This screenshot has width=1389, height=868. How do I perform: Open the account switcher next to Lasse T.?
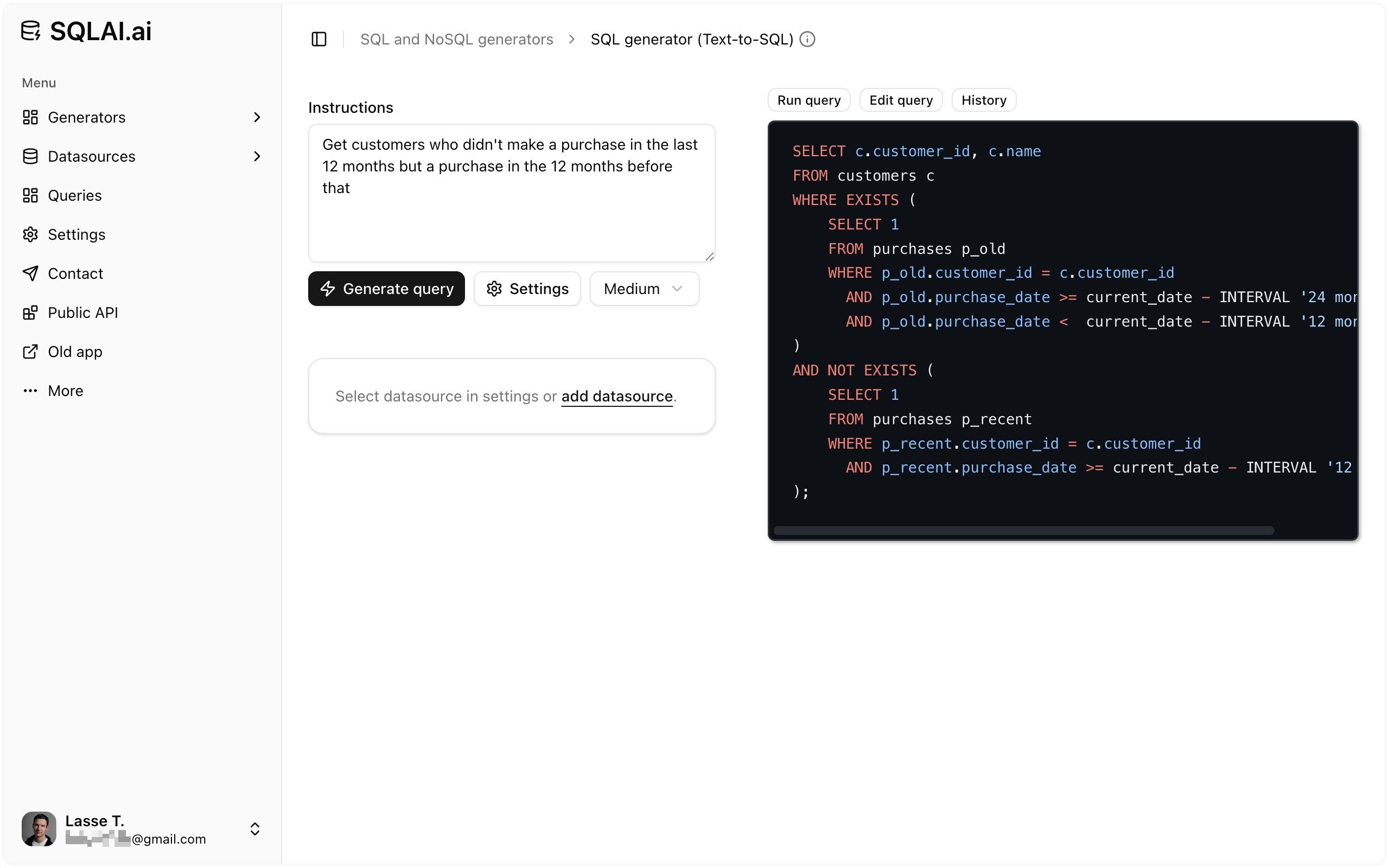pos(254,829)
